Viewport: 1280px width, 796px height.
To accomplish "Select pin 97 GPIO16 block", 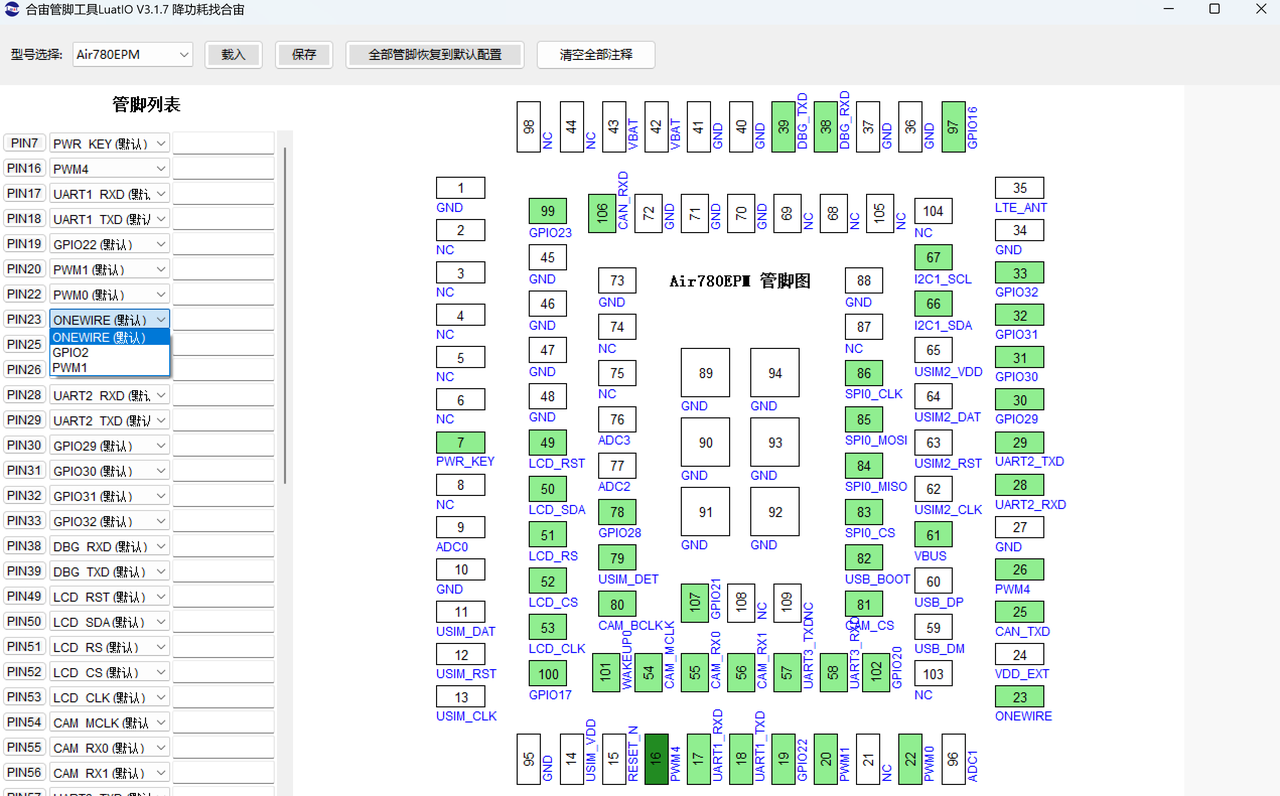I will click(953, 127).
